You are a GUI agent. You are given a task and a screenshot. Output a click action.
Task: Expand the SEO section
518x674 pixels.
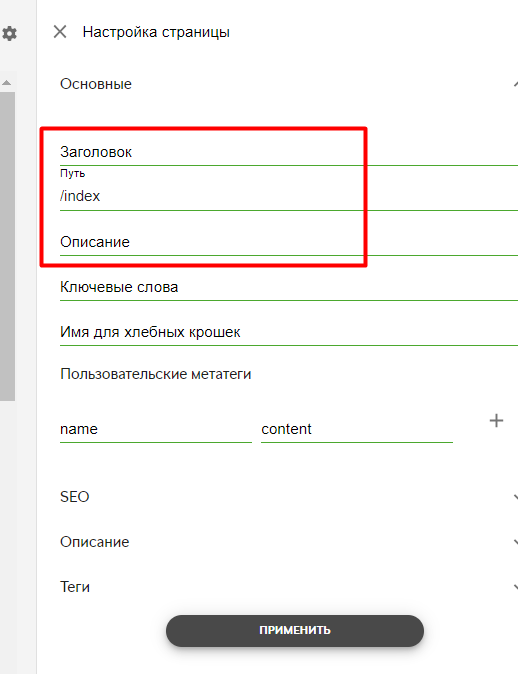tap(515, 497)
